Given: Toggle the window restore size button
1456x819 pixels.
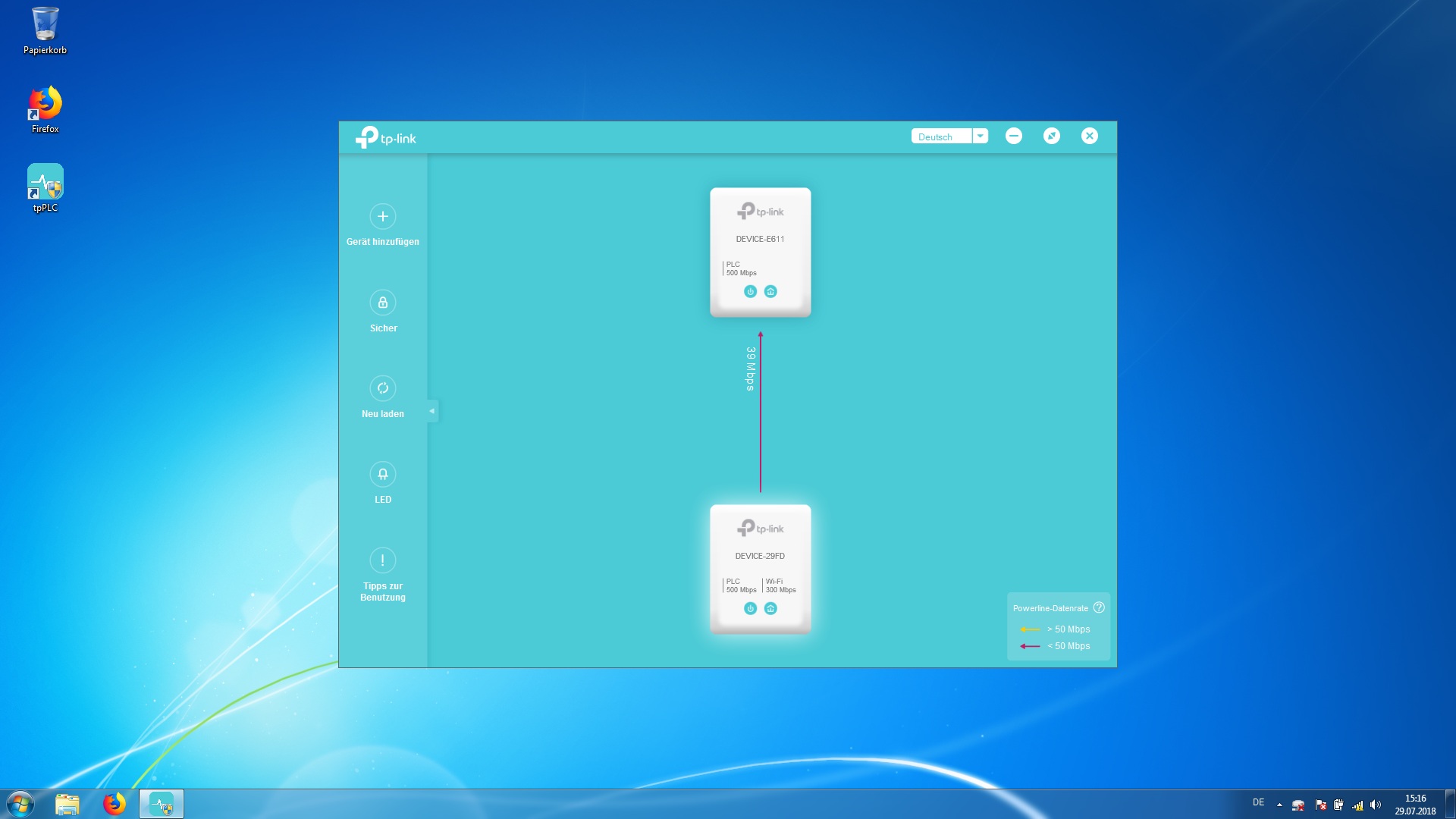Looking at the screenshot, I should coord(1051,136).
